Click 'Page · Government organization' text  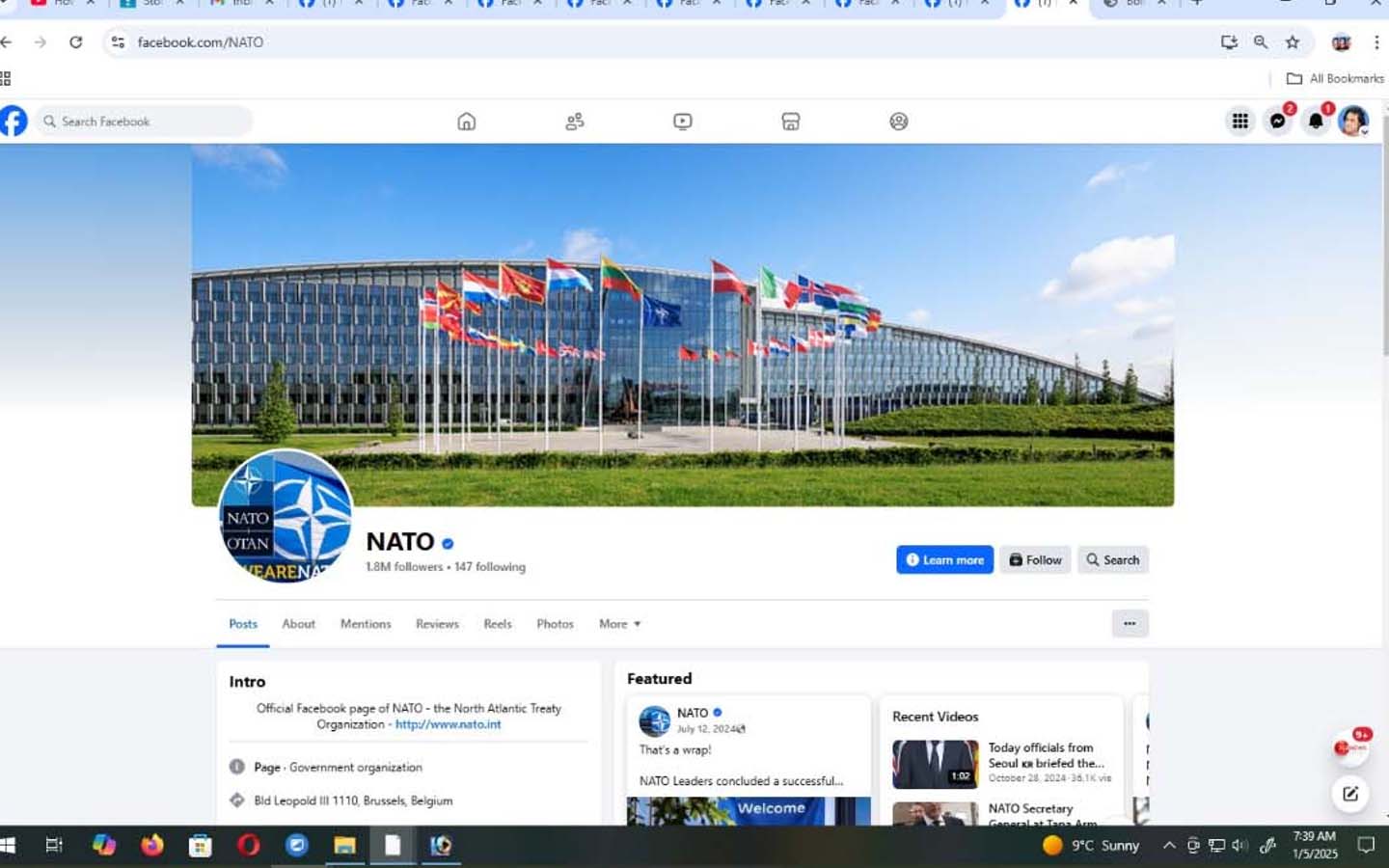click(338, 768)
